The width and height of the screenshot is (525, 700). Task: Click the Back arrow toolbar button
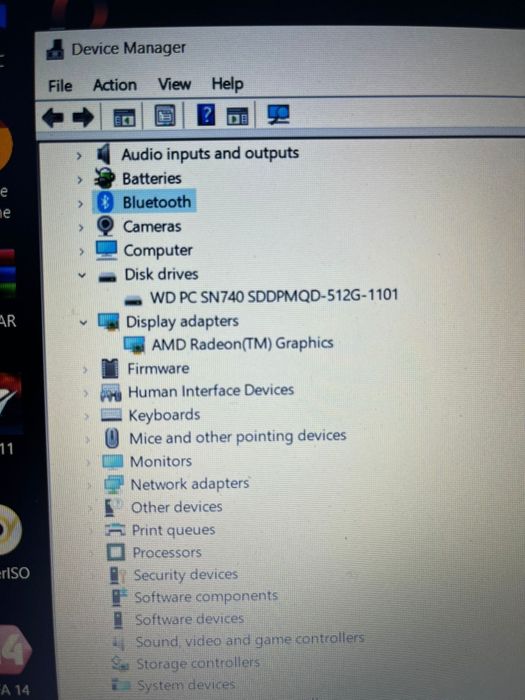(x=53, y=118)
